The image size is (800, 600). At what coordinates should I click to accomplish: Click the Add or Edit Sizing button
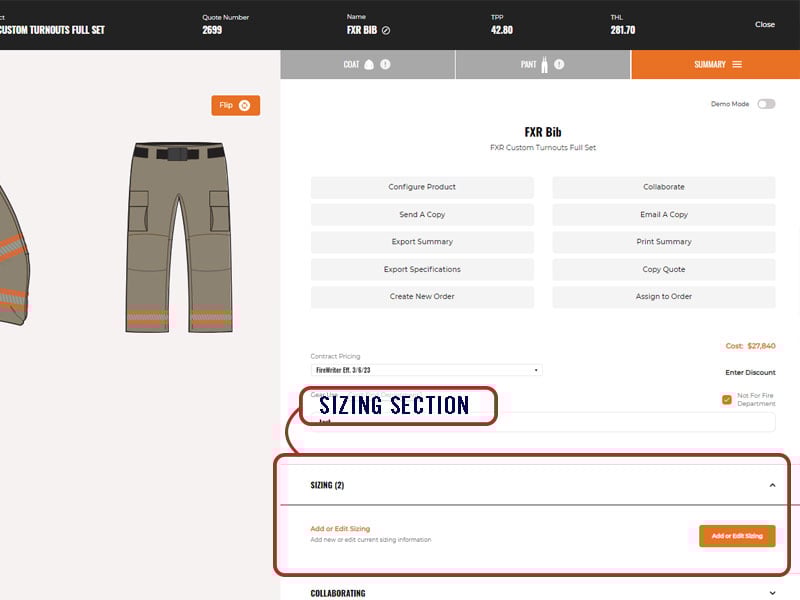[737, 536]
